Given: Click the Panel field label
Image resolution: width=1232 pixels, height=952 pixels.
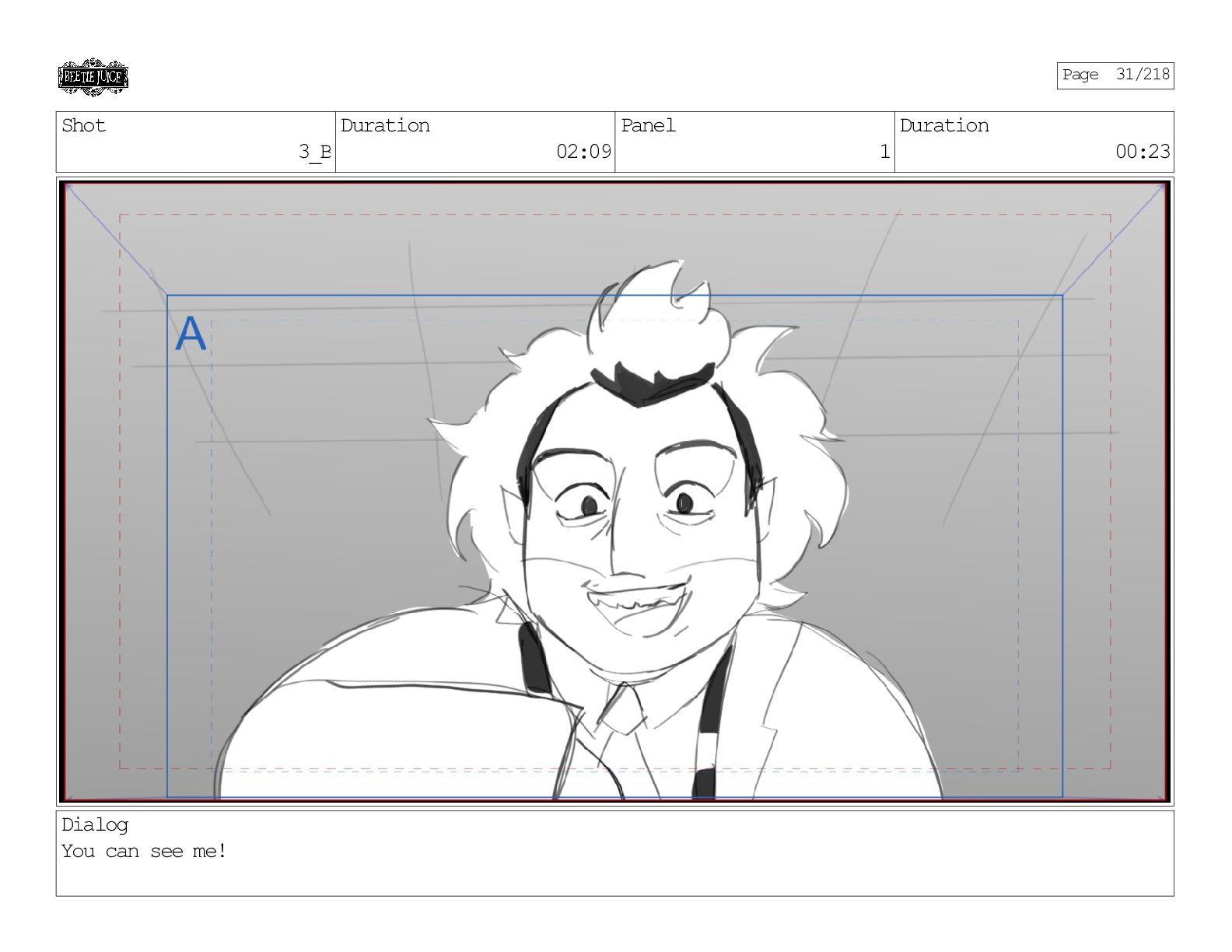Looking at the screenshot, I should pos(648,125).
